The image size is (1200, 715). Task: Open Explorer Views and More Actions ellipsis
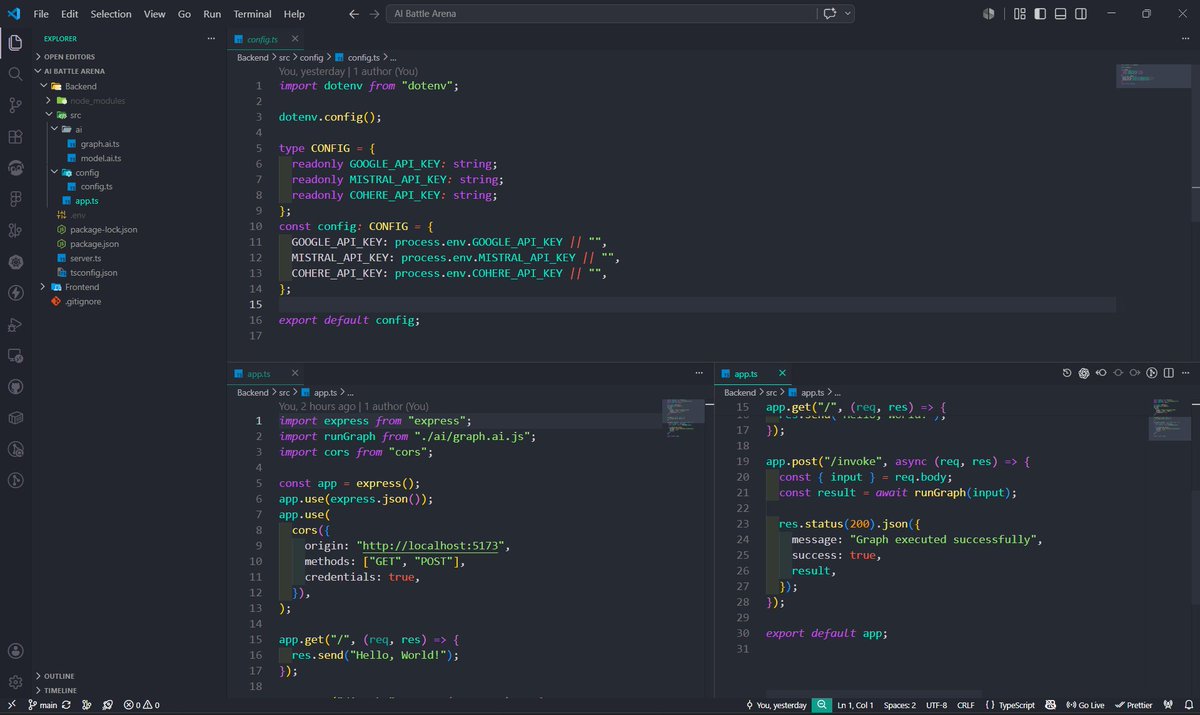(x=211, y=39)
